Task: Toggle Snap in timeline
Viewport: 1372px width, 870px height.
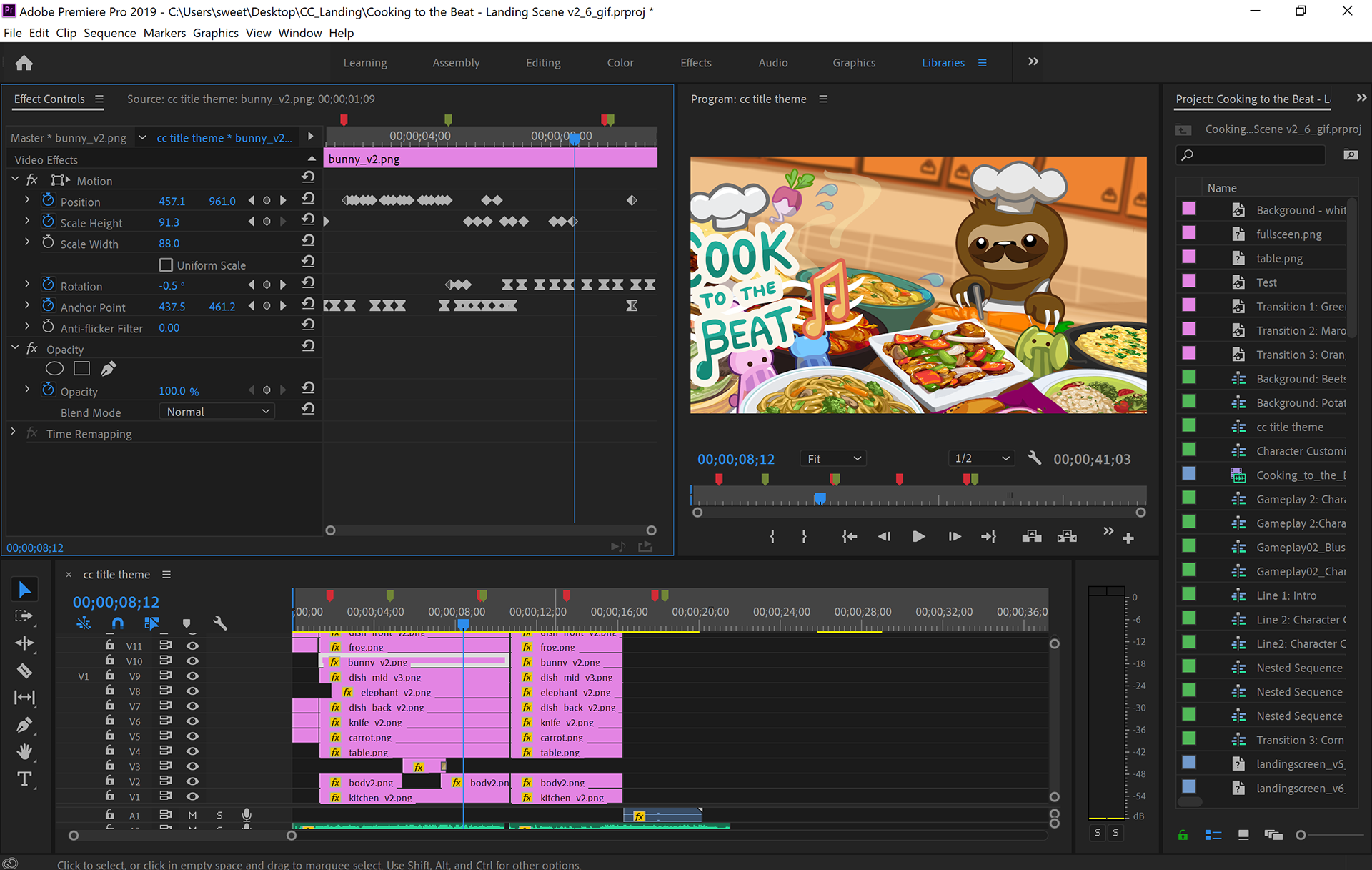Action: pyautogui.click(x=118, y=623)
